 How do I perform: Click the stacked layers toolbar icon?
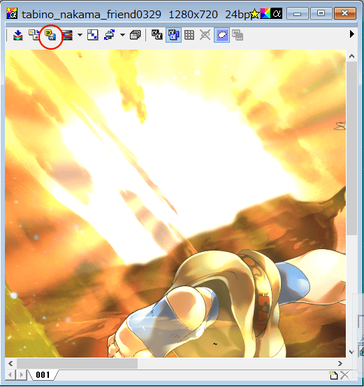coord(135,35)
